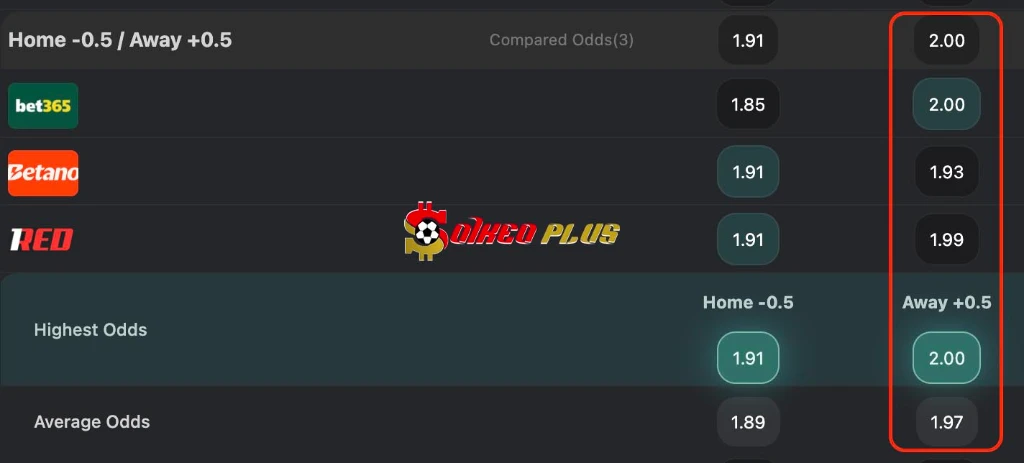Screen dimensions: 1024x463
Task: Pick Betano home odds 1.91
Action: click(x=747, y=172)
